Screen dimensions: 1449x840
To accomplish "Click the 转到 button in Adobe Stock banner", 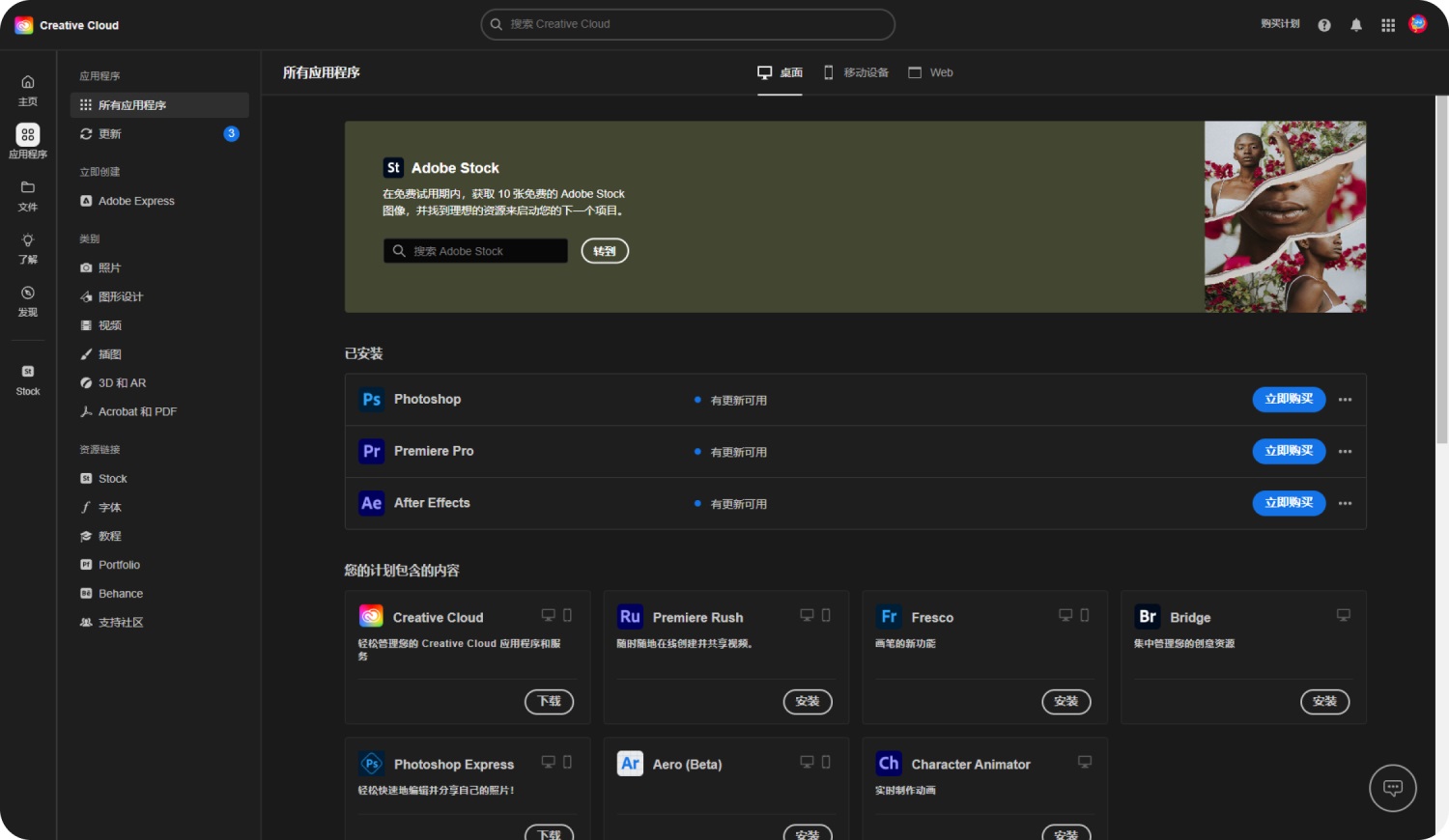I will pos(605,251).
